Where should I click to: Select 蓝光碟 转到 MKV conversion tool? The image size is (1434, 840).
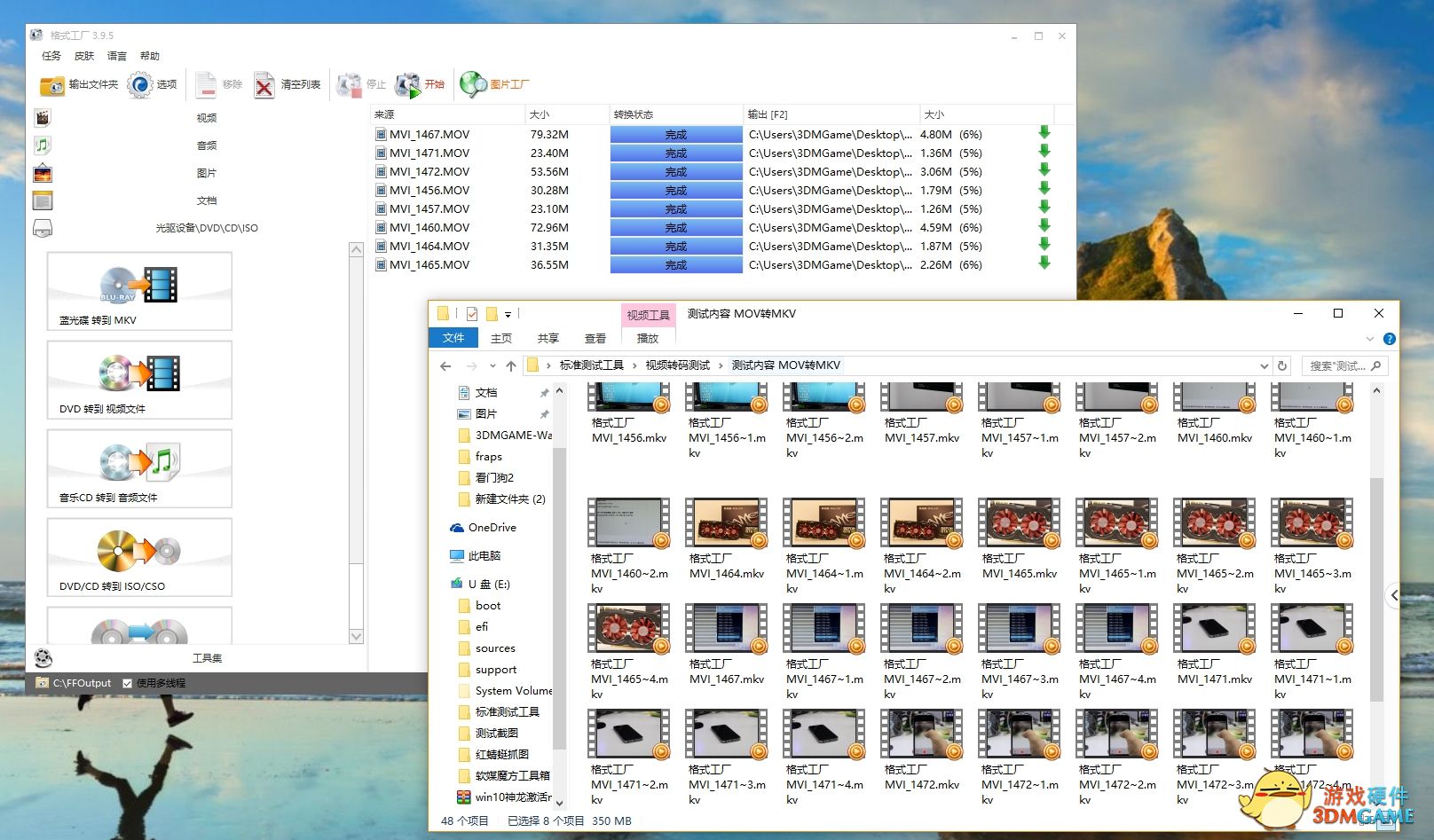(x=139, y=291)
